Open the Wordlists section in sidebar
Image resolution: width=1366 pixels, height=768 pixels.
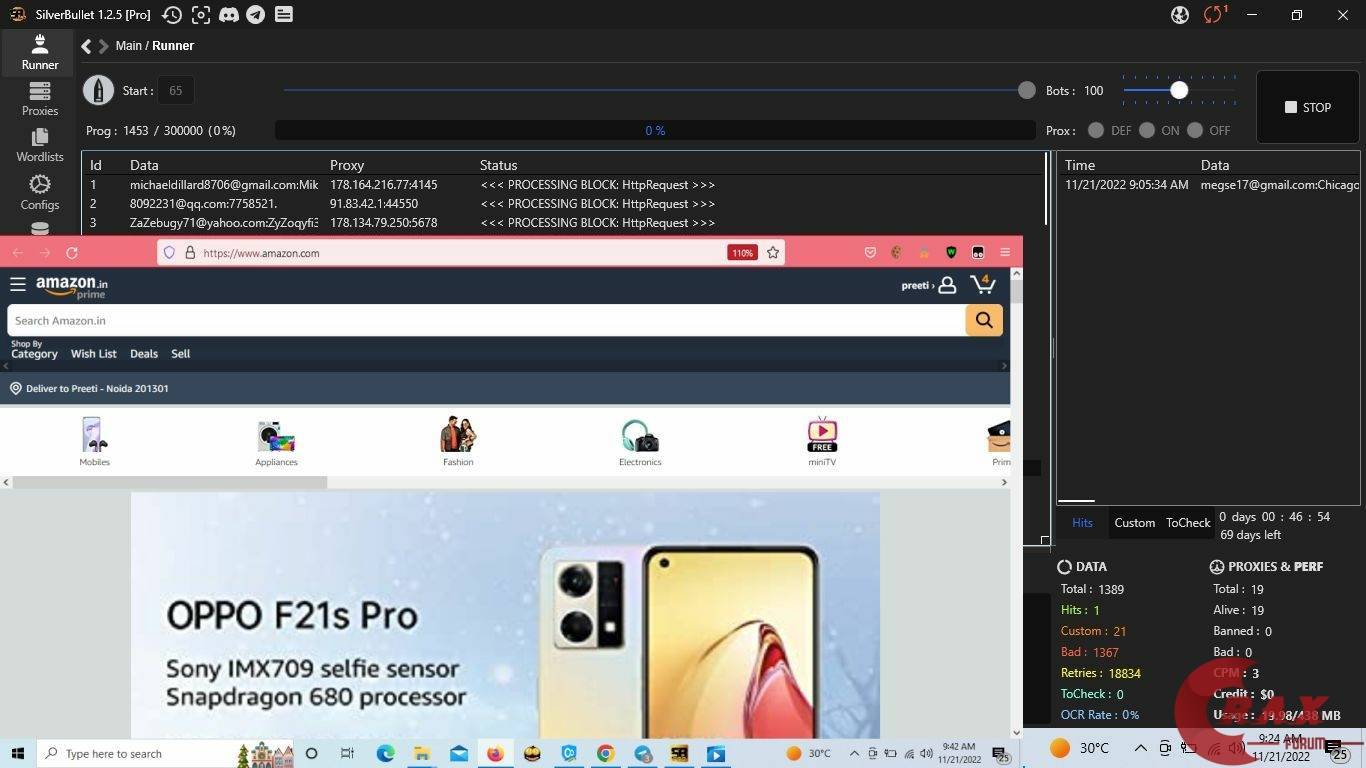tap(40, 145)
